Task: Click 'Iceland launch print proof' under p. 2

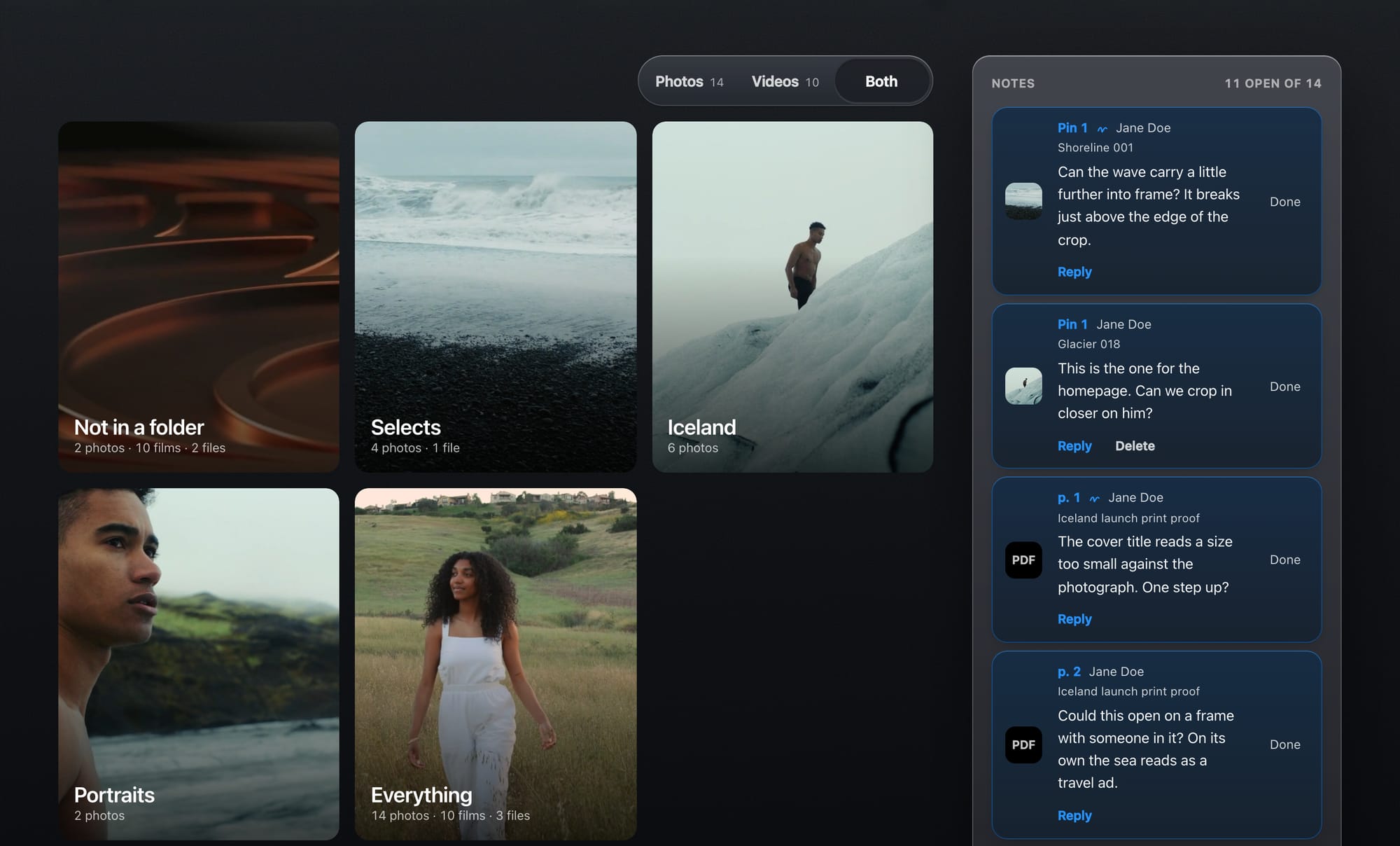Action: [1128, 692]
